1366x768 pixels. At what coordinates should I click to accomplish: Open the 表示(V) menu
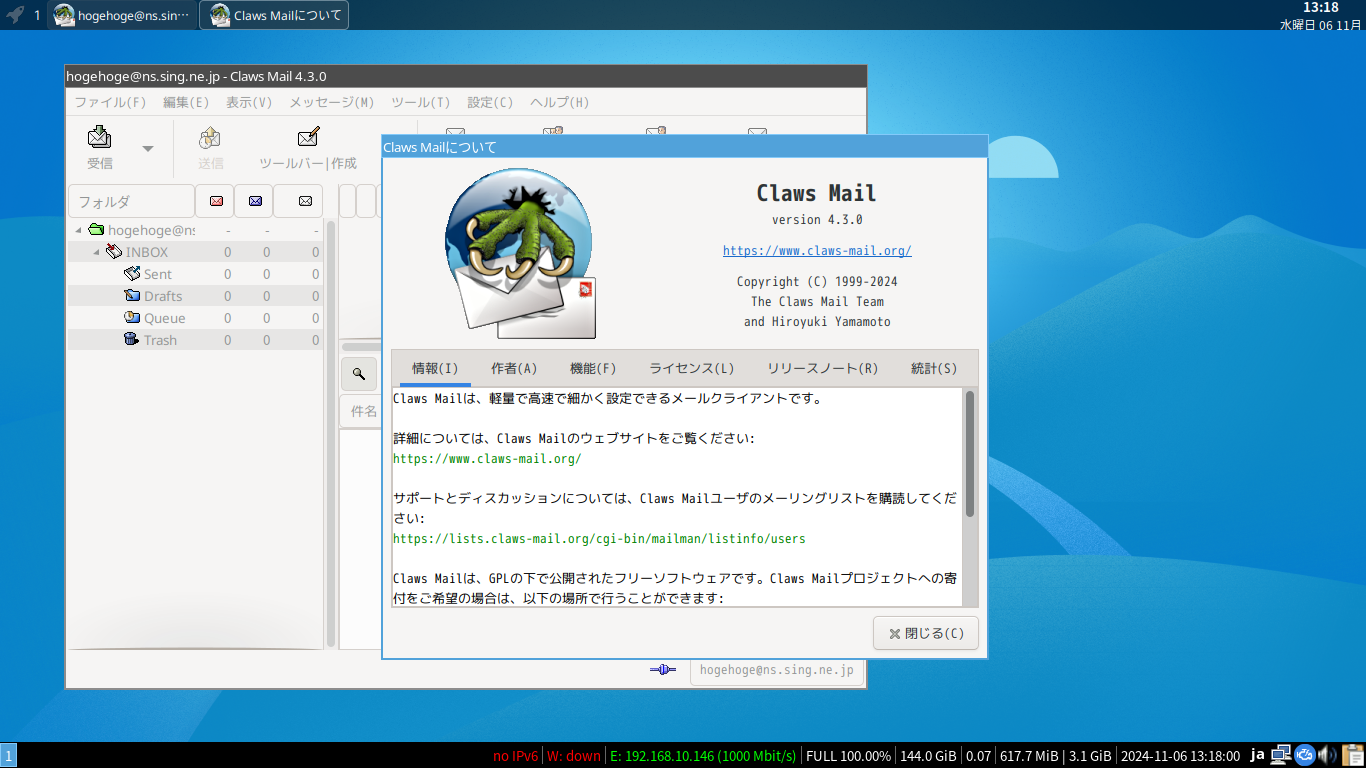(249, 102)
